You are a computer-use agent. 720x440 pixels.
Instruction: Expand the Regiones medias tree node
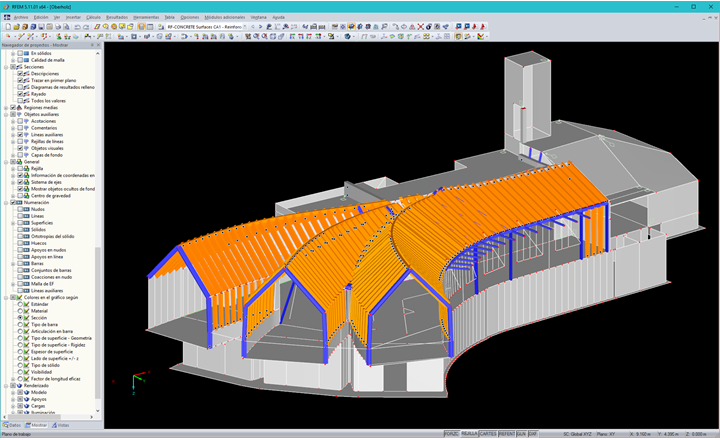pos(6,107)
